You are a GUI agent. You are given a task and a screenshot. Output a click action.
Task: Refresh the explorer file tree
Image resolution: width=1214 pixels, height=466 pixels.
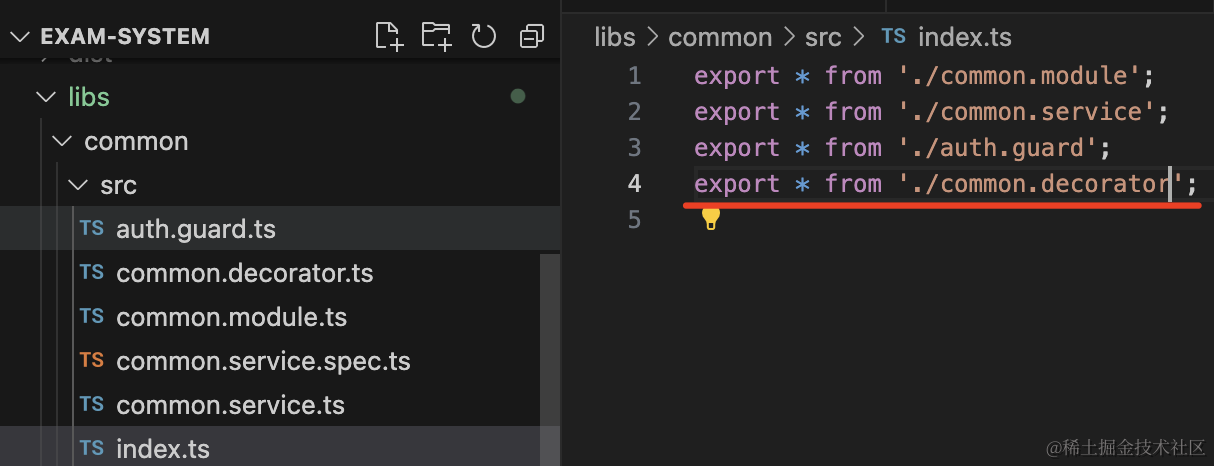tap(484, 37)
